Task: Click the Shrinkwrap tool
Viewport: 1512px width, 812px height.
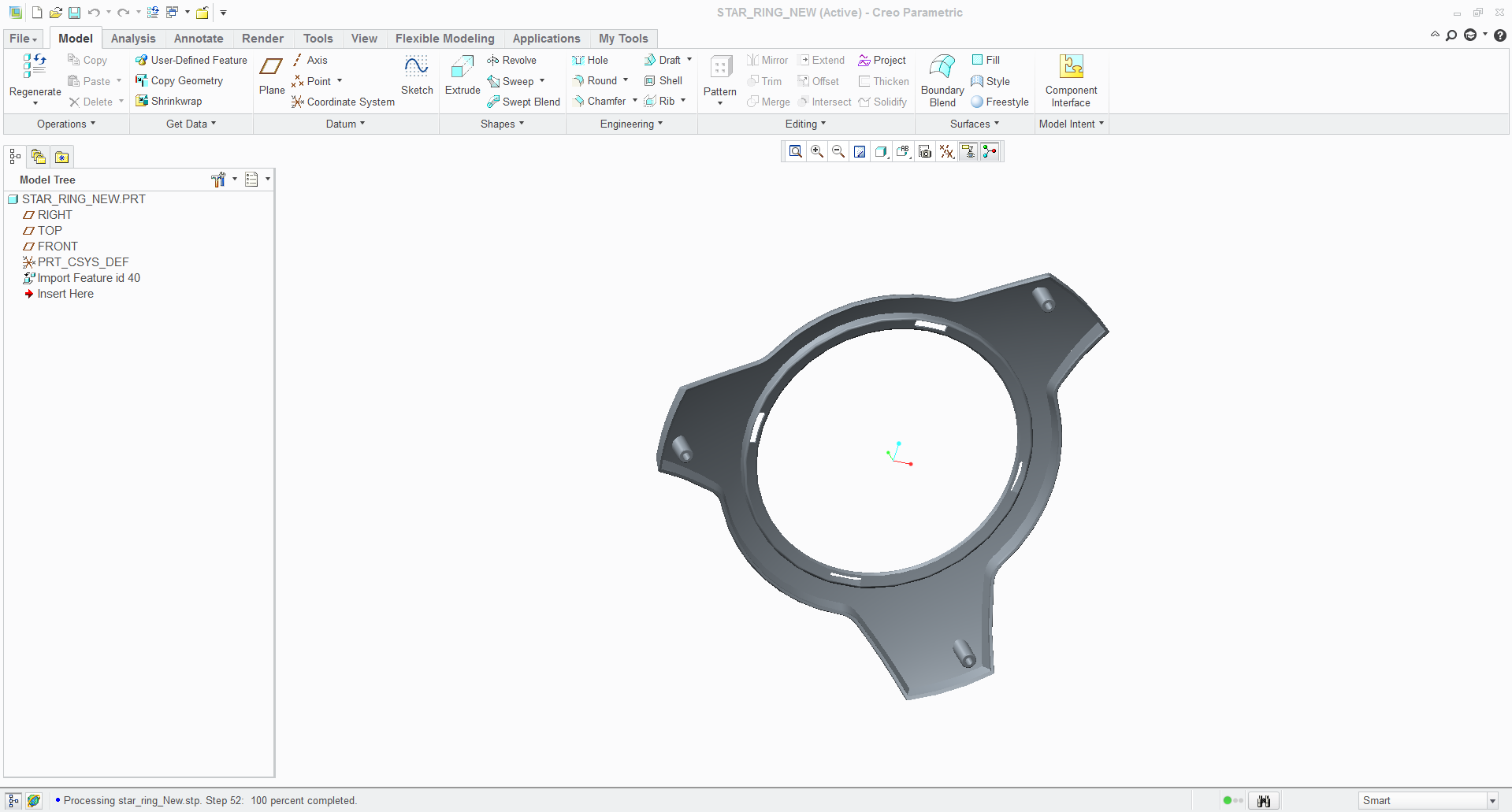Action: (x=169, y=101)
